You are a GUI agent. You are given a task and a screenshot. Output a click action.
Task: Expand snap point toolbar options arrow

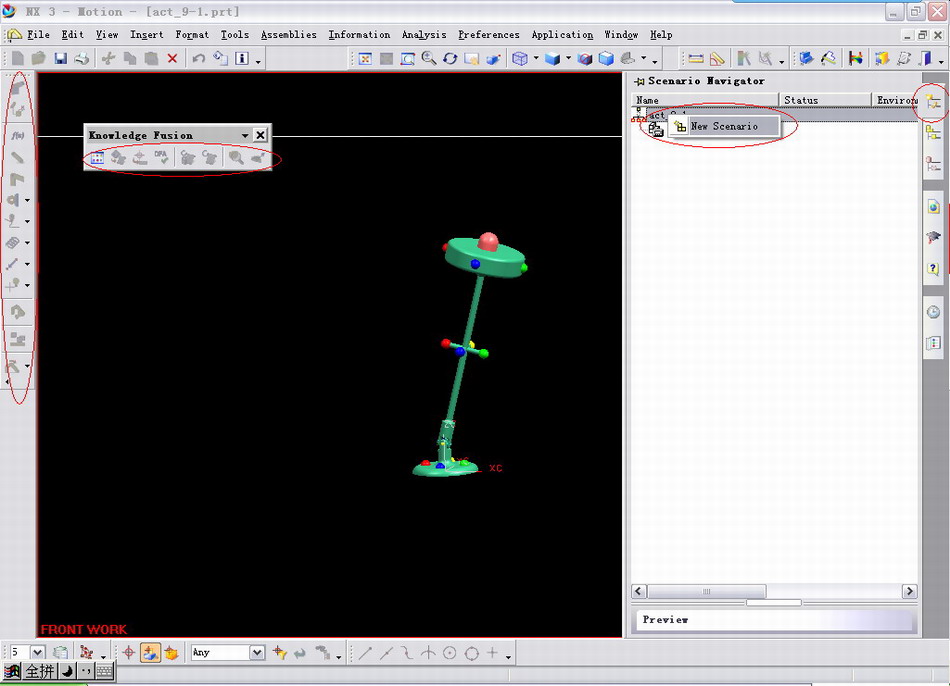[508, 656]
